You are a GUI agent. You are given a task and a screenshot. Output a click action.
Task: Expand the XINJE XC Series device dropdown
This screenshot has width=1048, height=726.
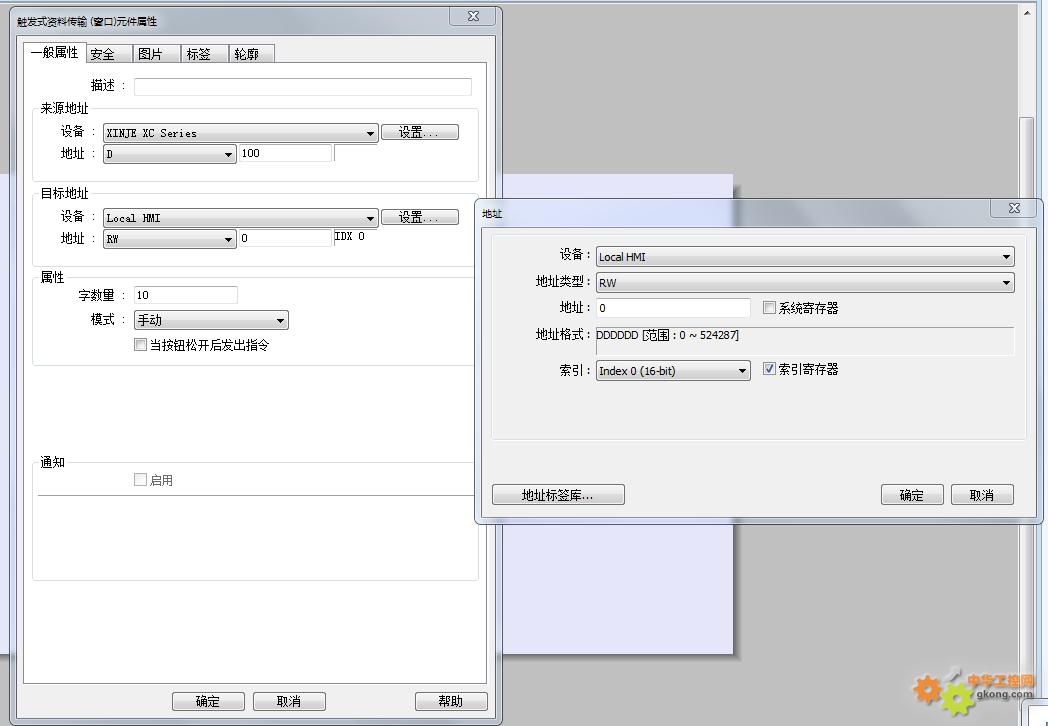(x=370, y=133)
